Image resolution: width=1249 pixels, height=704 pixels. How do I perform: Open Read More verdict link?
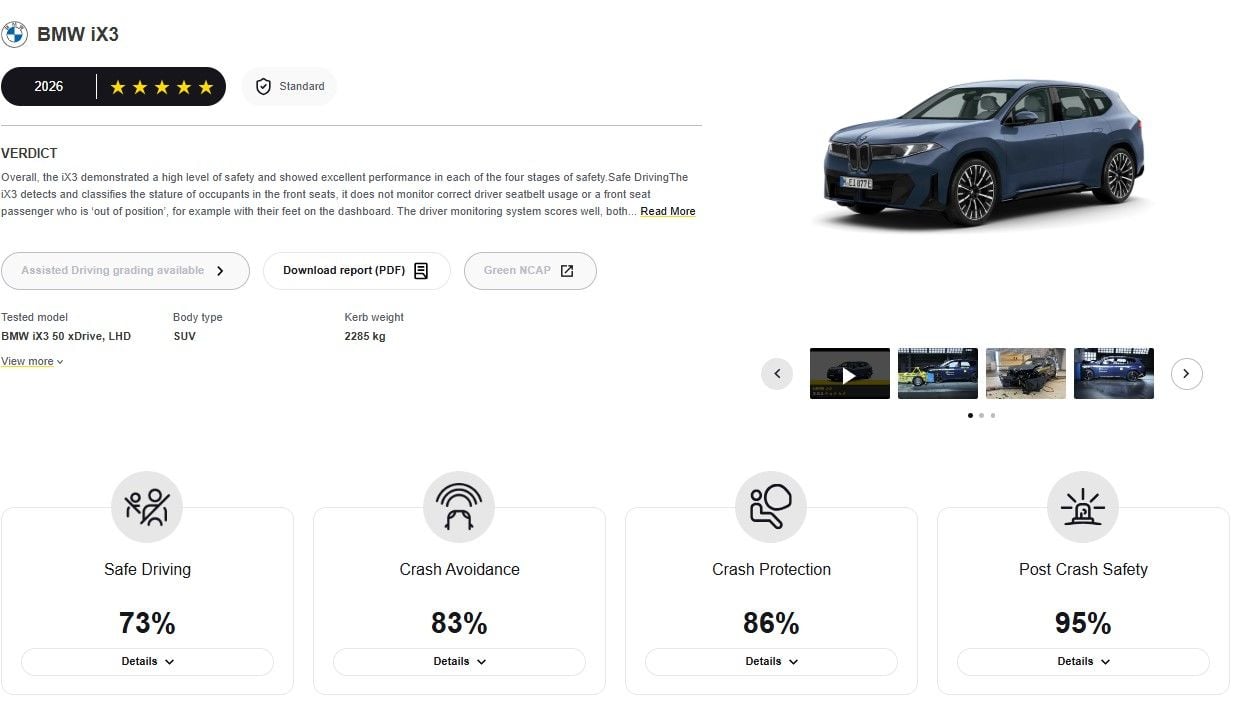tap(668, 212)
